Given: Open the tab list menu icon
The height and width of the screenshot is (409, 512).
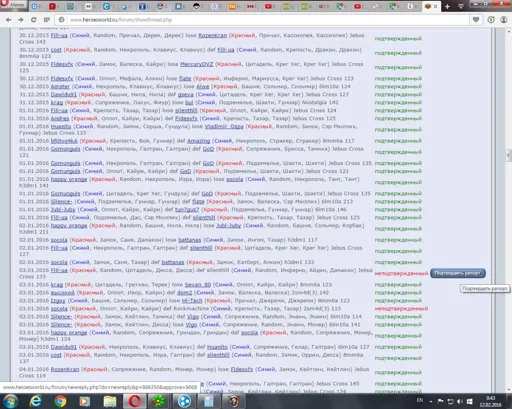Looking at the screenshot, I should [x=461, y=6].
